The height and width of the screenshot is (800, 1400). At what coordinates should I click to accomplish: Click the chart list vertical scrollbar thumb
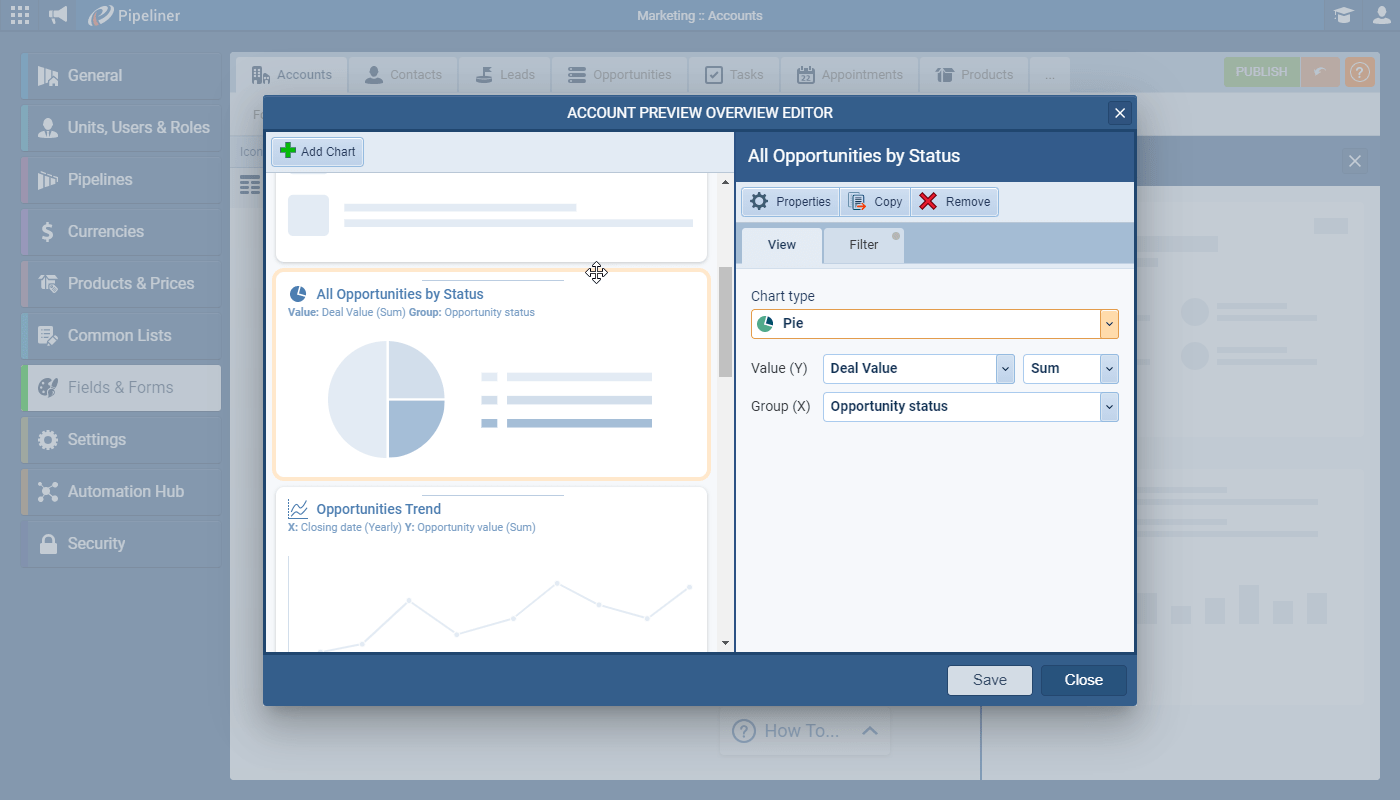725,320
